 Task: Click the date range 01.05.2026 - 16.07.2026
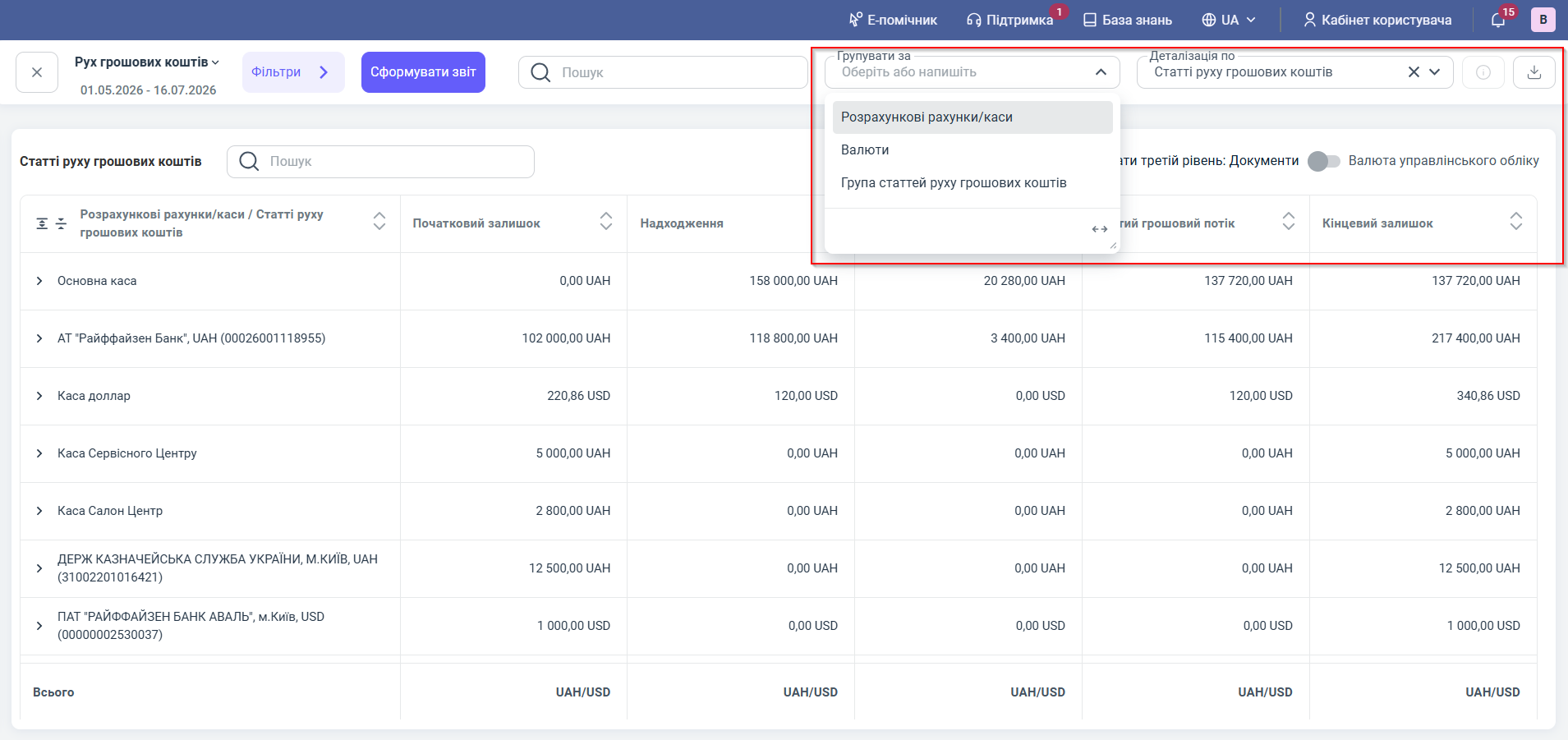click(148, 90)
